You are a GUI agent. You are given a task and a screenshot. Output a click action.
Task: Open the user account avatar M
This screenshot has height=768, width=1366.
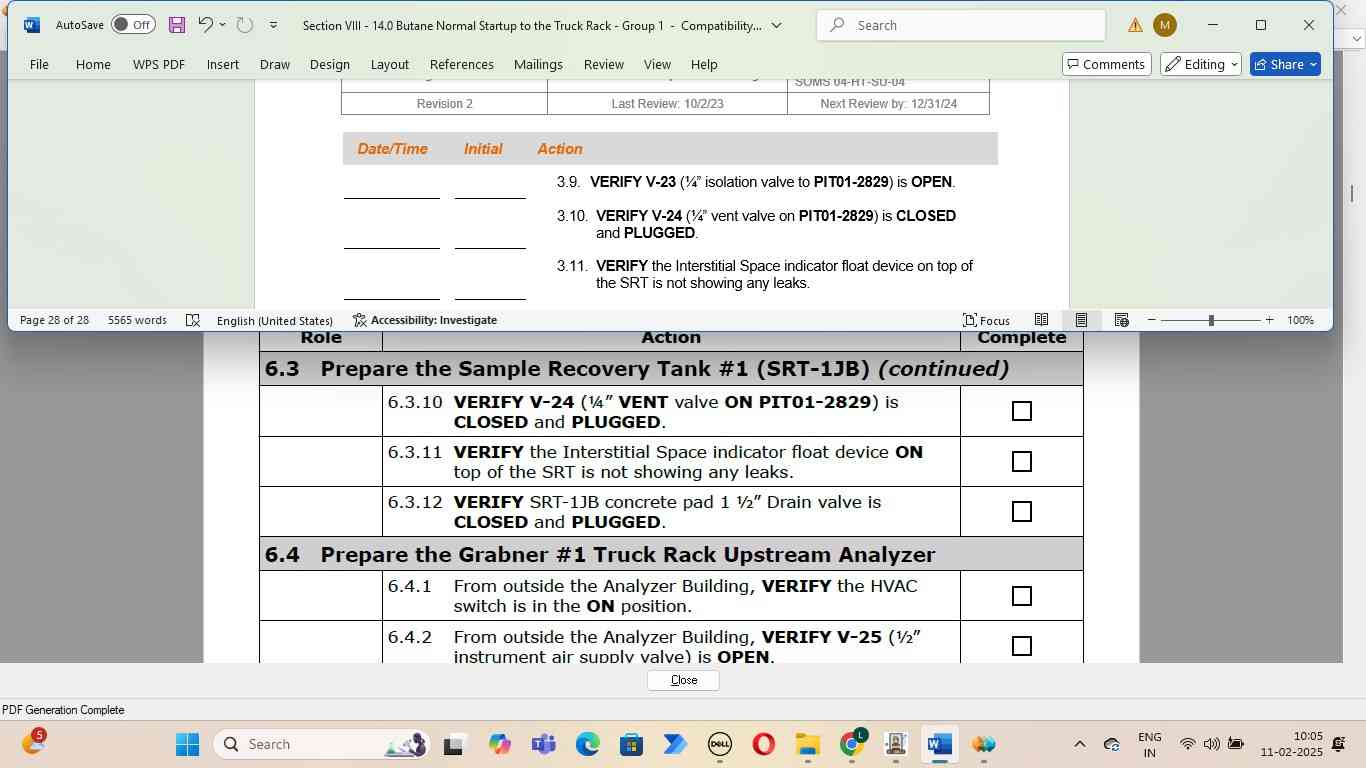click(1165, 25)
